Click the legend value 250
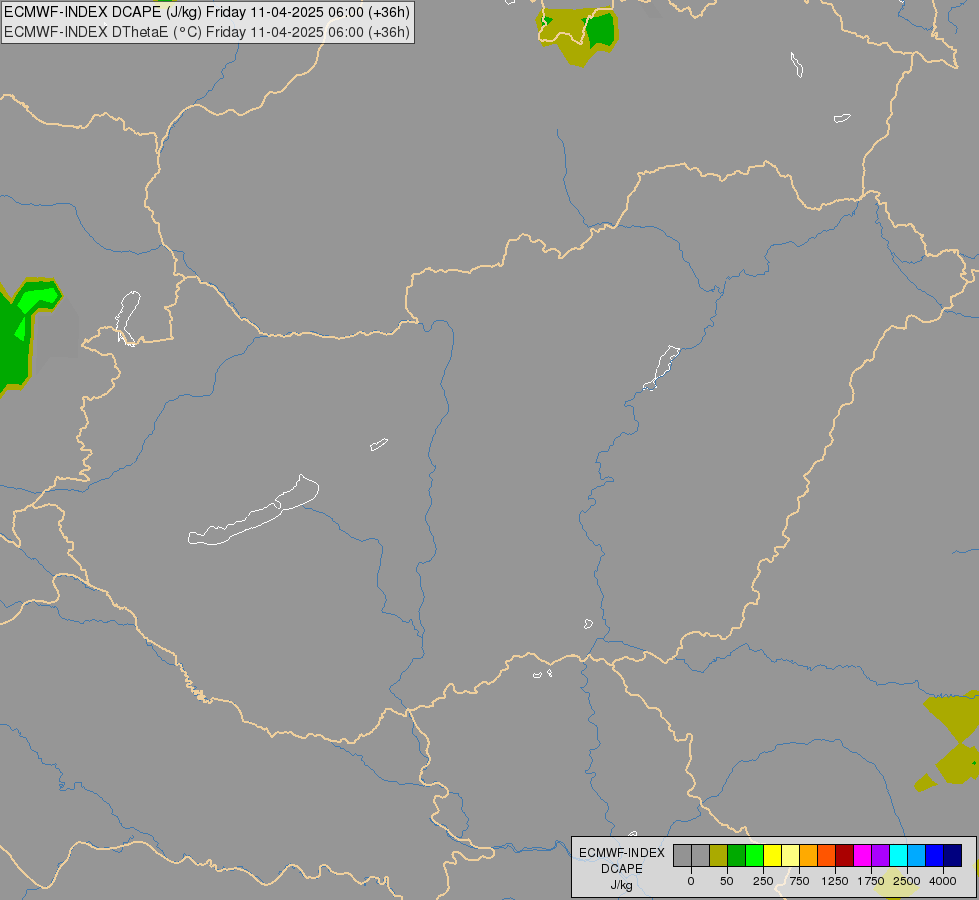 763,881
